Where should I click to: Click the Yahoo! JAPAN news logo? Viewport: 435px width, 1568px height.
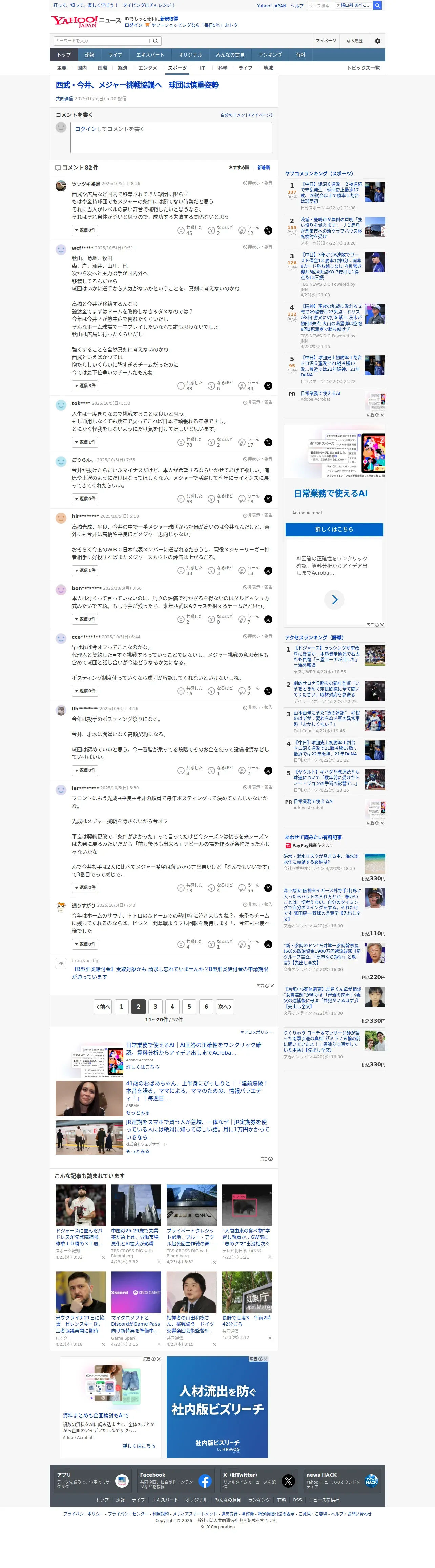pos(85,22)
